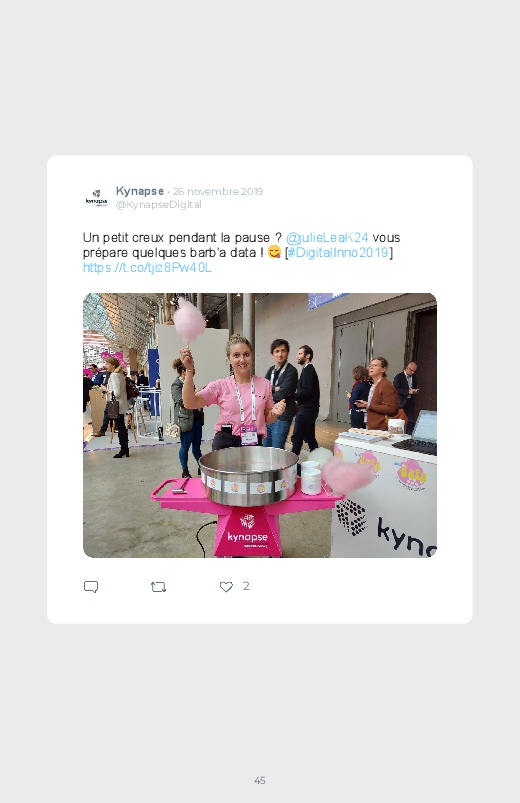Click the pink data sticker on counter
Viewport: 520px width, 803px height.
click(411, 474)
